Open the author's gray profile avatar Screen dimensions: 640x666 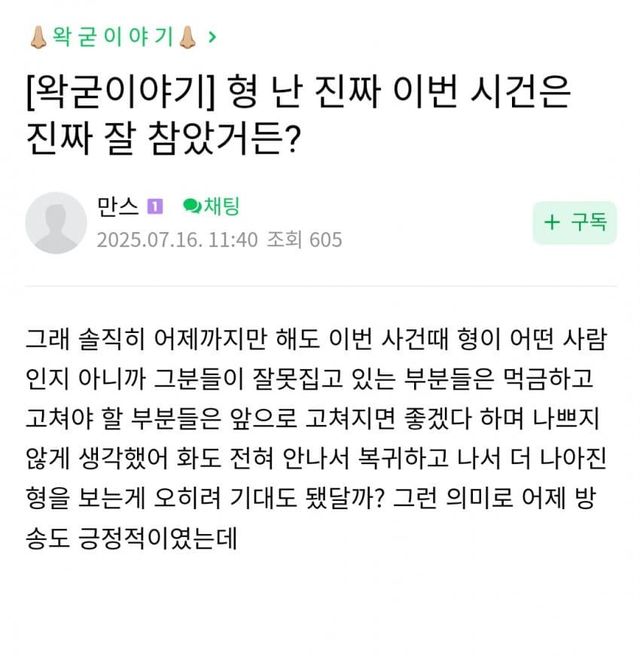point(54,223)
